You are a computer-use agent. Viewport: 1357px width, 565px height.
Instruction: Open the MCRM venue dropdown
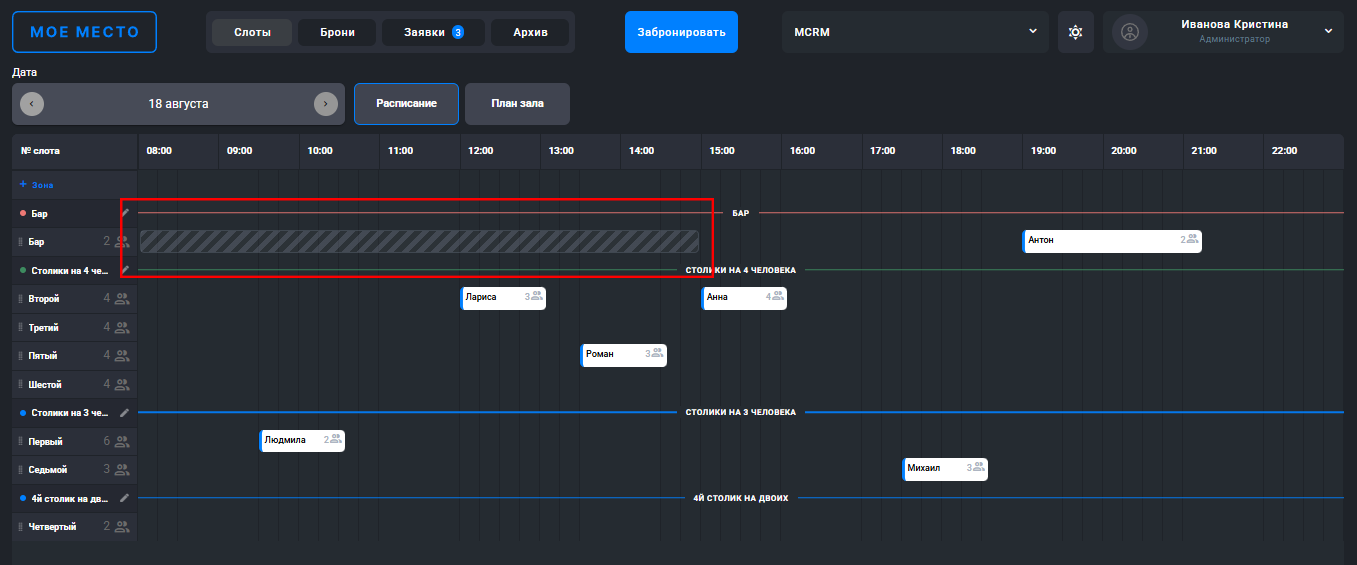click(915, 32)
